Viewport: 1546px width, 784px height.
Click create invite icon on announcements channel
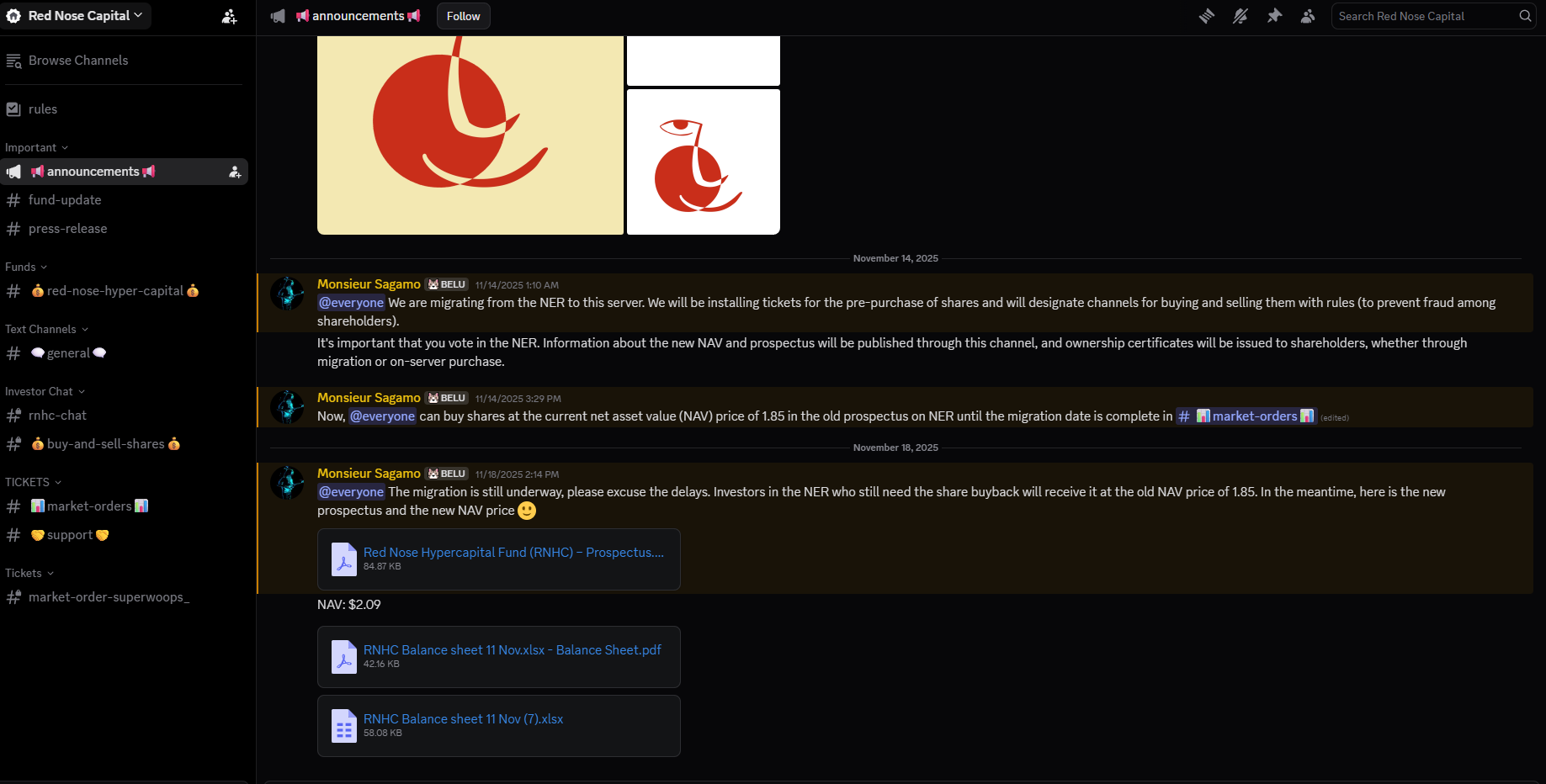click(235, 172)
